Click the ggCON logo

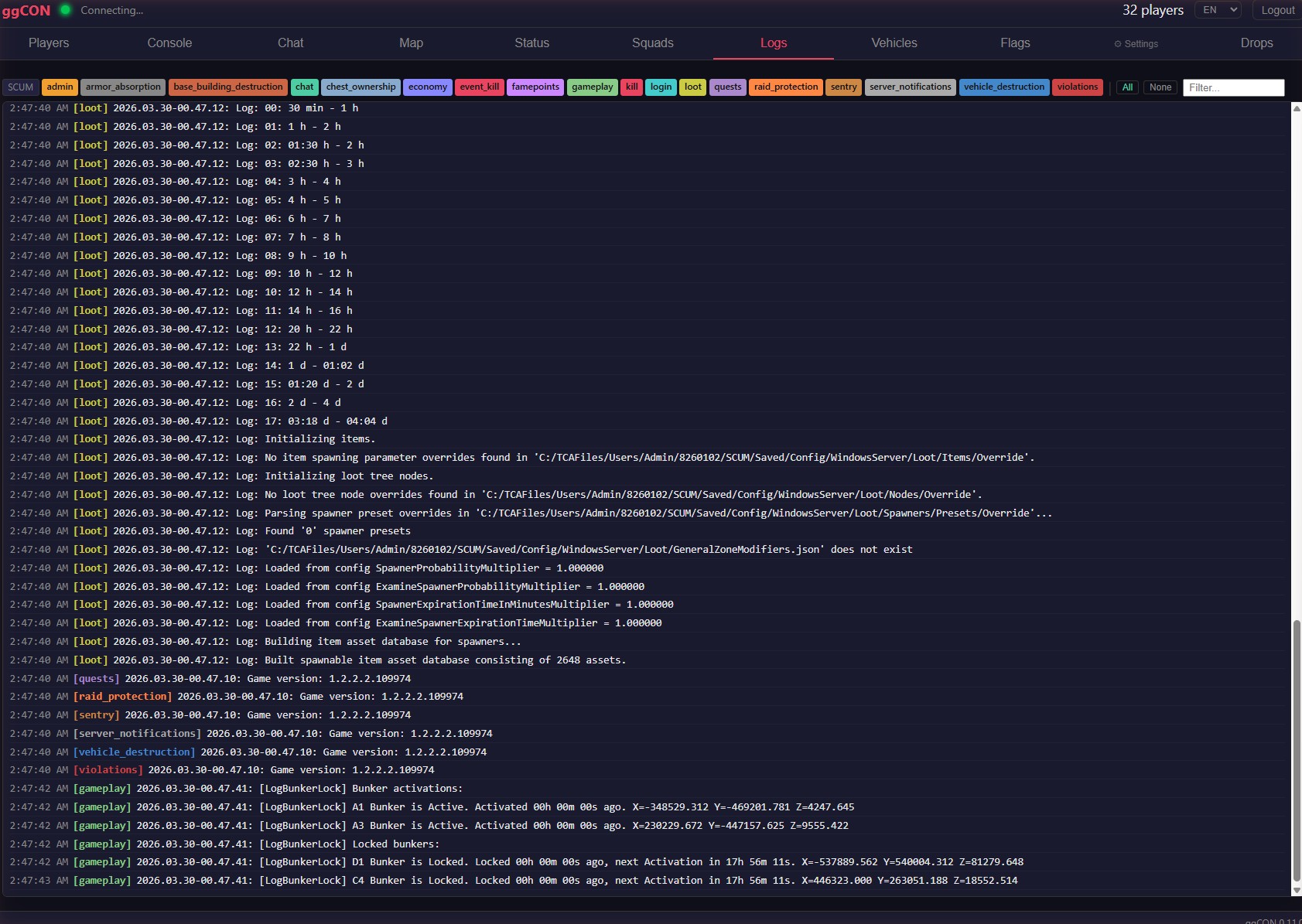pos(26,11)
